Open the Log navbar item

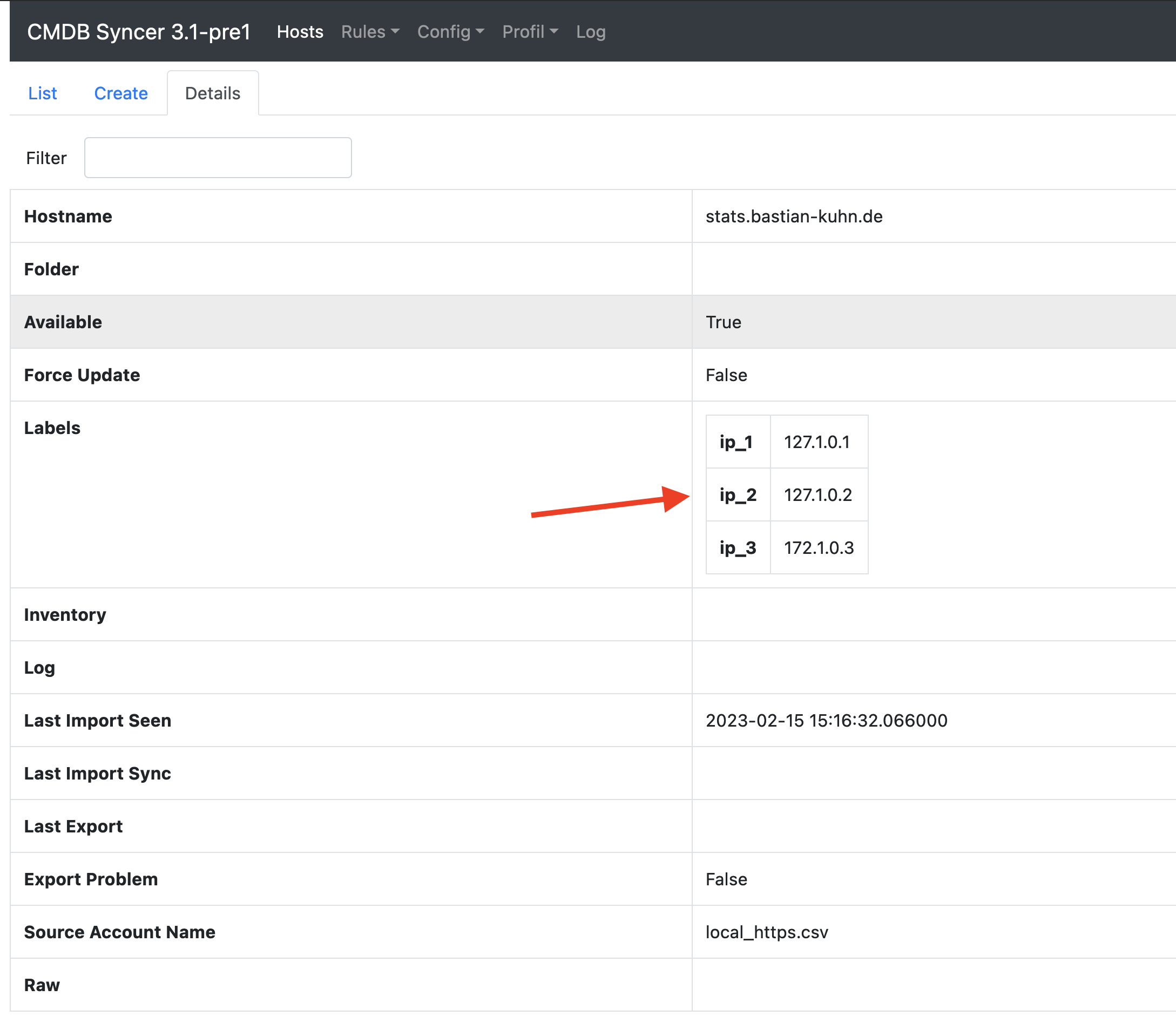coord(590,32)
